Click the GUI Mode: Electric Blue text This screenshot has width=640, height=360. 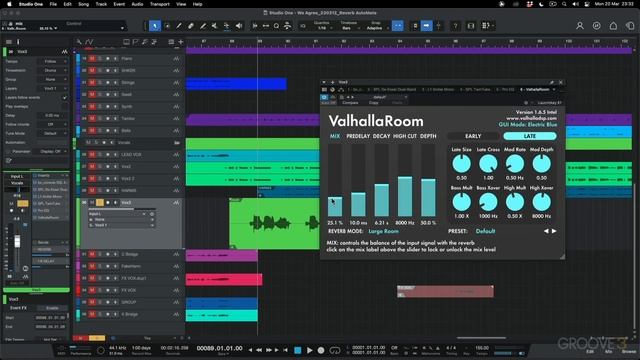tap(527, 124)
